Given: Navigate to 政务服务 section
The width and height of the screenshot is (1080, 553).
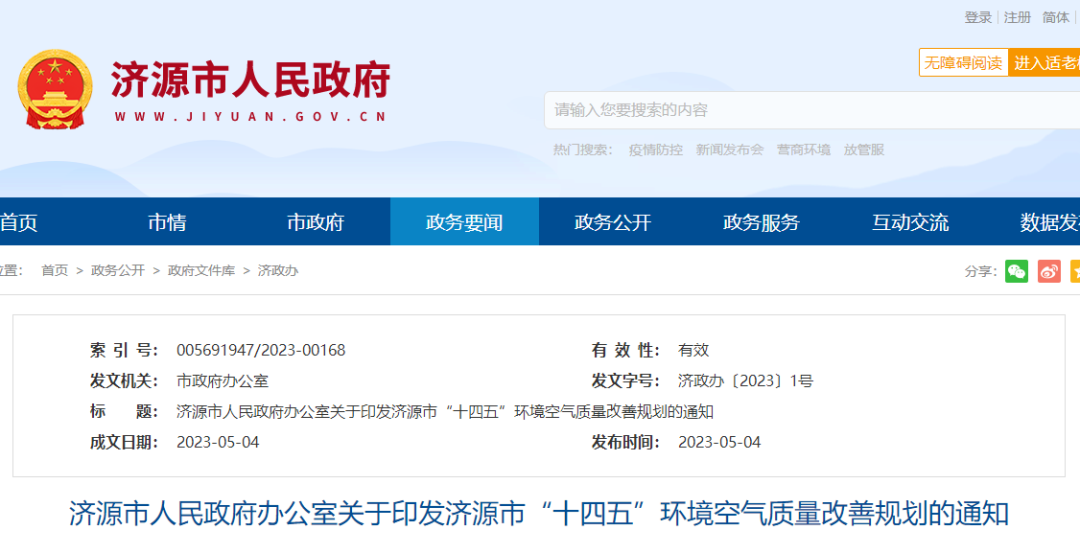Looking at the screenshot, I should [x=761, y=222].
